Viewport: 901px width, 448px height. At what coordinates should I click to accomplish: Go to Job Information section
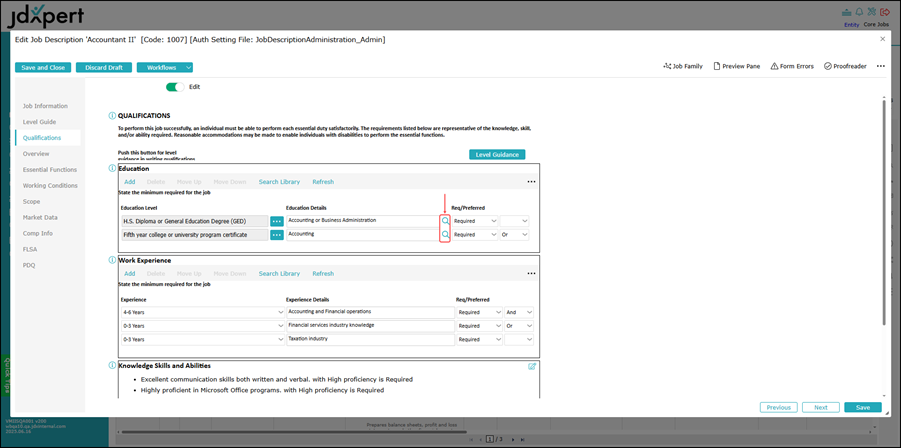(x=45, y=106)
